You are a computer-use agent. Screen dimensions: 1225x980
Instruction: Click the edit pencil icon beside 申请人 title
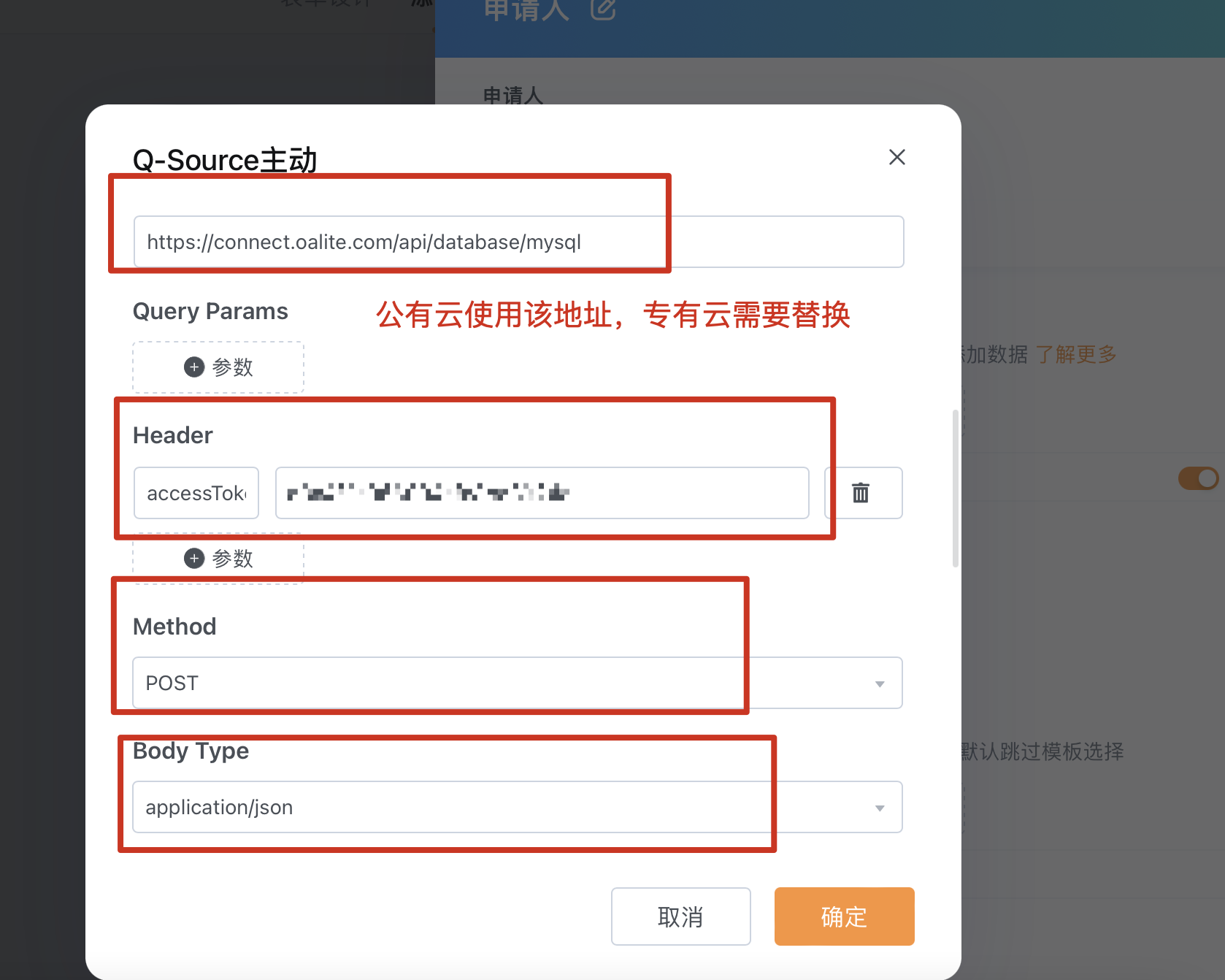tap(603, 9)
